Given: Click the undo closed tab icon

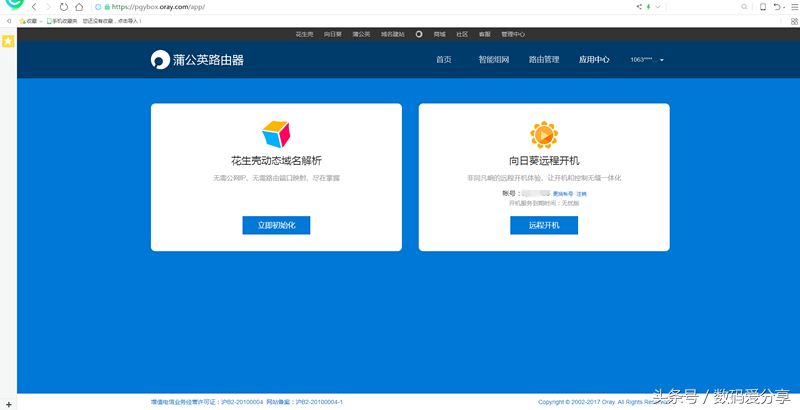Looking at the screenshot, I should tap(777, 7).
